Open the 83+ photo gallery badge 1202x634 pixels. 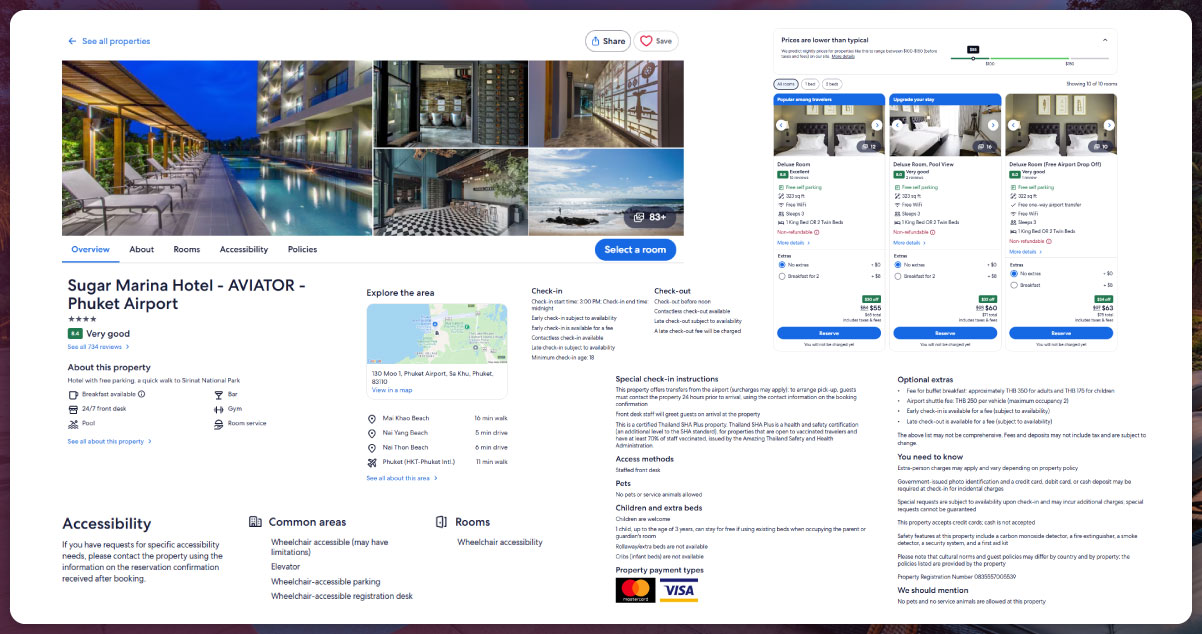pyautogui.click(x=650, y=216)
